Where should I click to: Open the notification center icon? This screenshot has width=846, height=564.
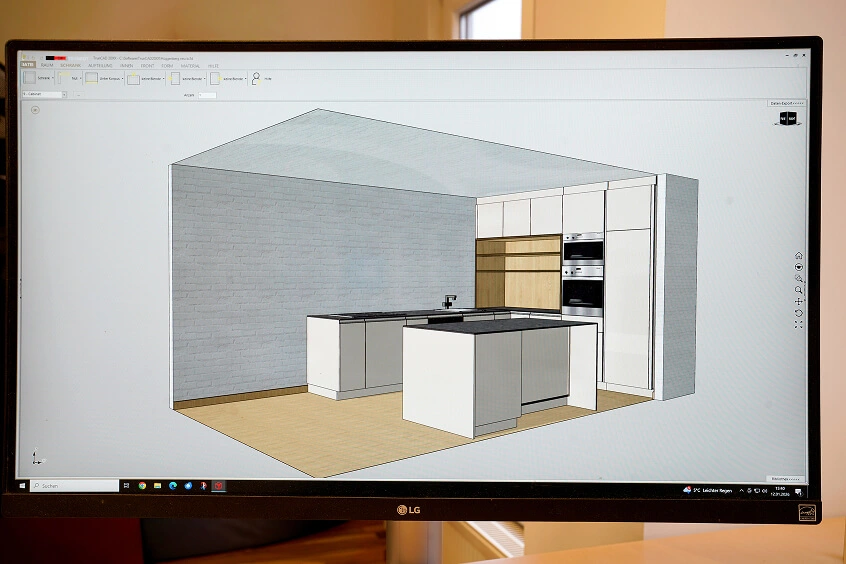[798, 492]
